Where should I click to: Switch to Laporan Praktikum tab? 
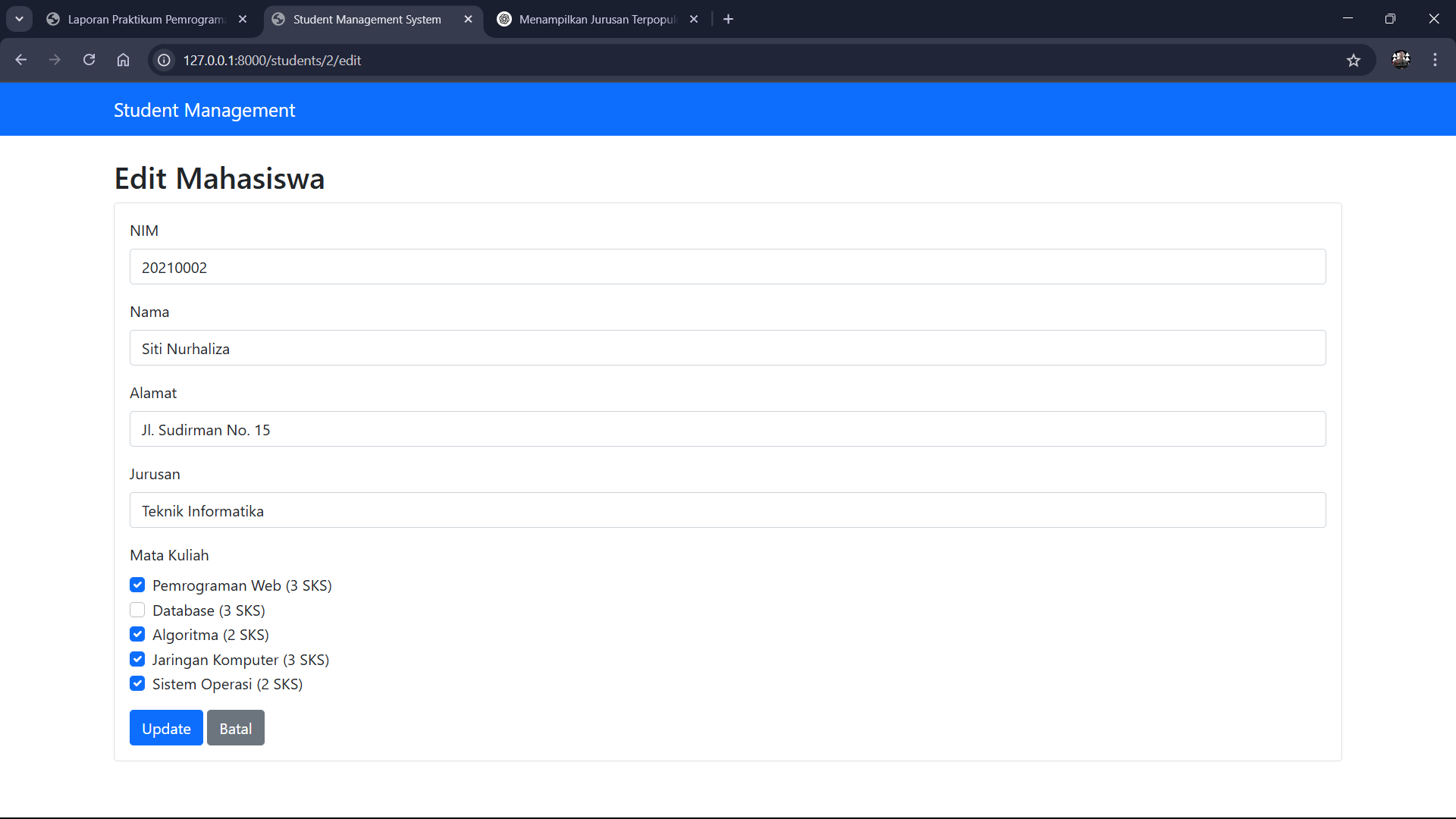click(x=144, y=19)
